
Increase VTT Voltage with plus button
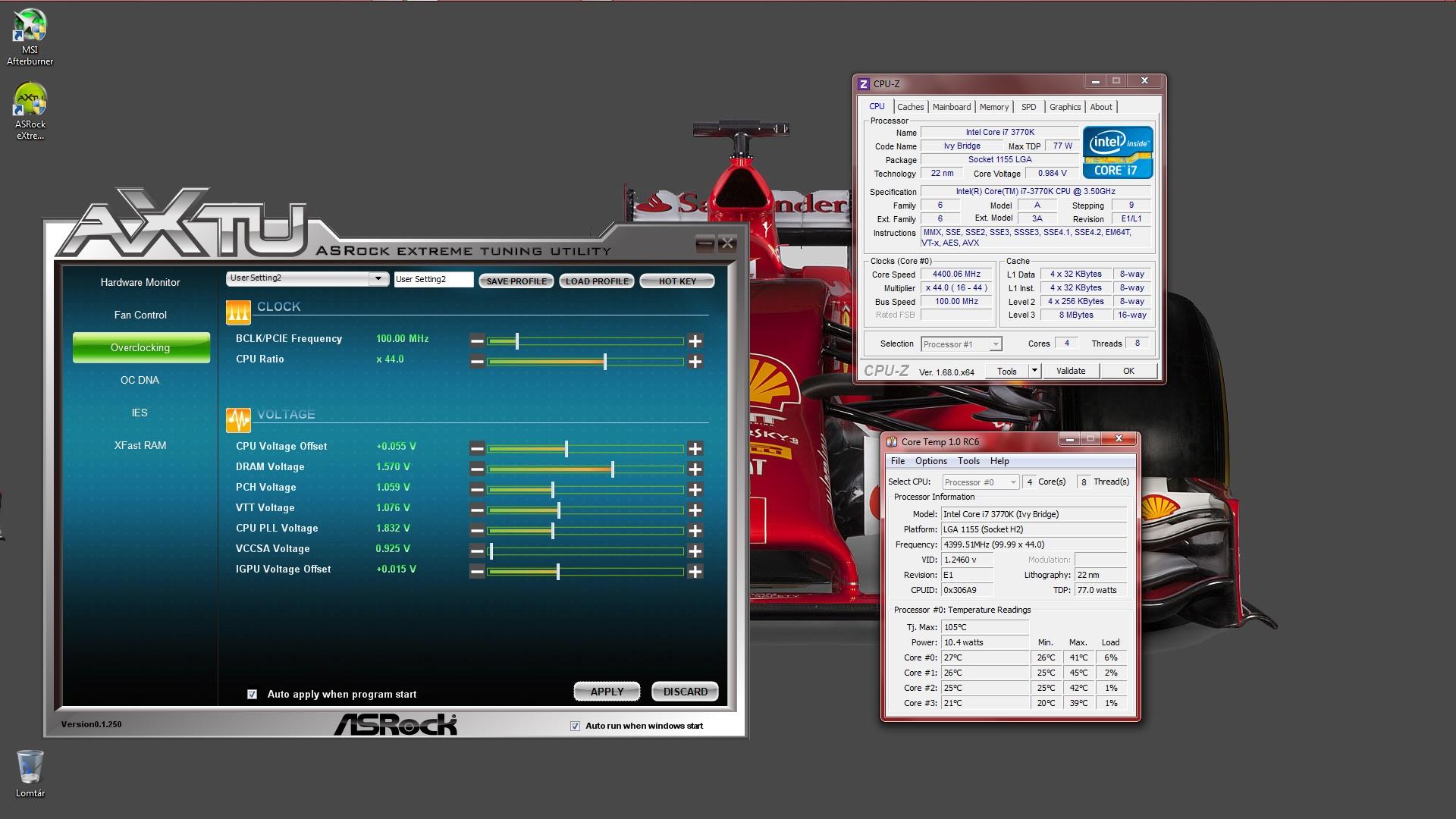click(x=695, y=510)
